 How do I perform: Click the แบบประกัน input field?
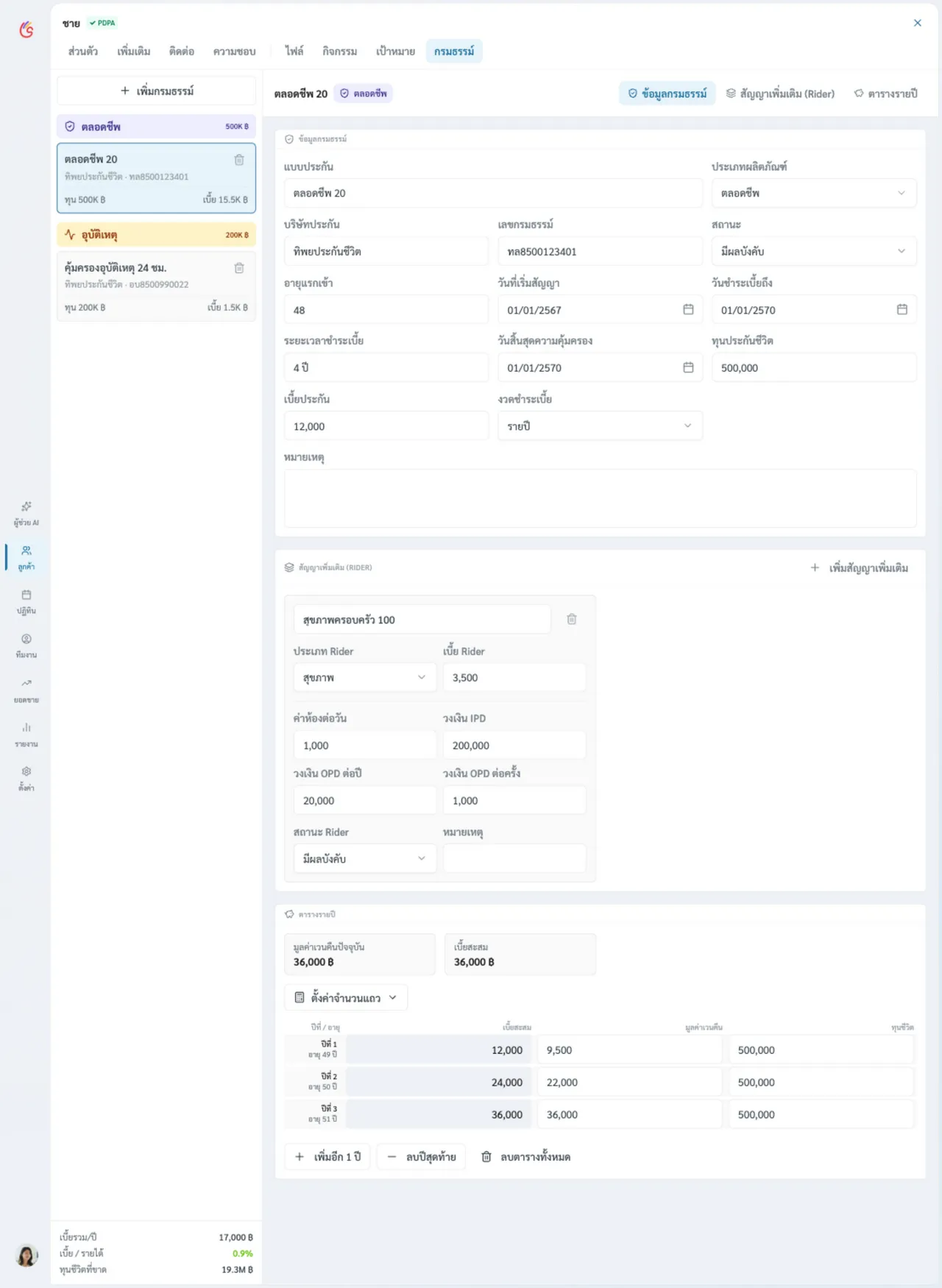(493, 193)
